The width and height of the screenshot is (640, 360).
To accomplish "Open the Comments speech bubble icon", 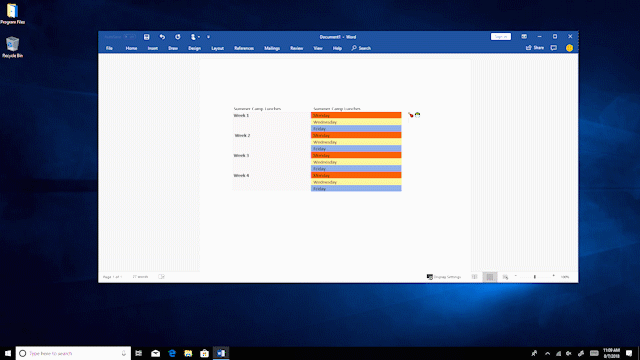I will 554,48.
